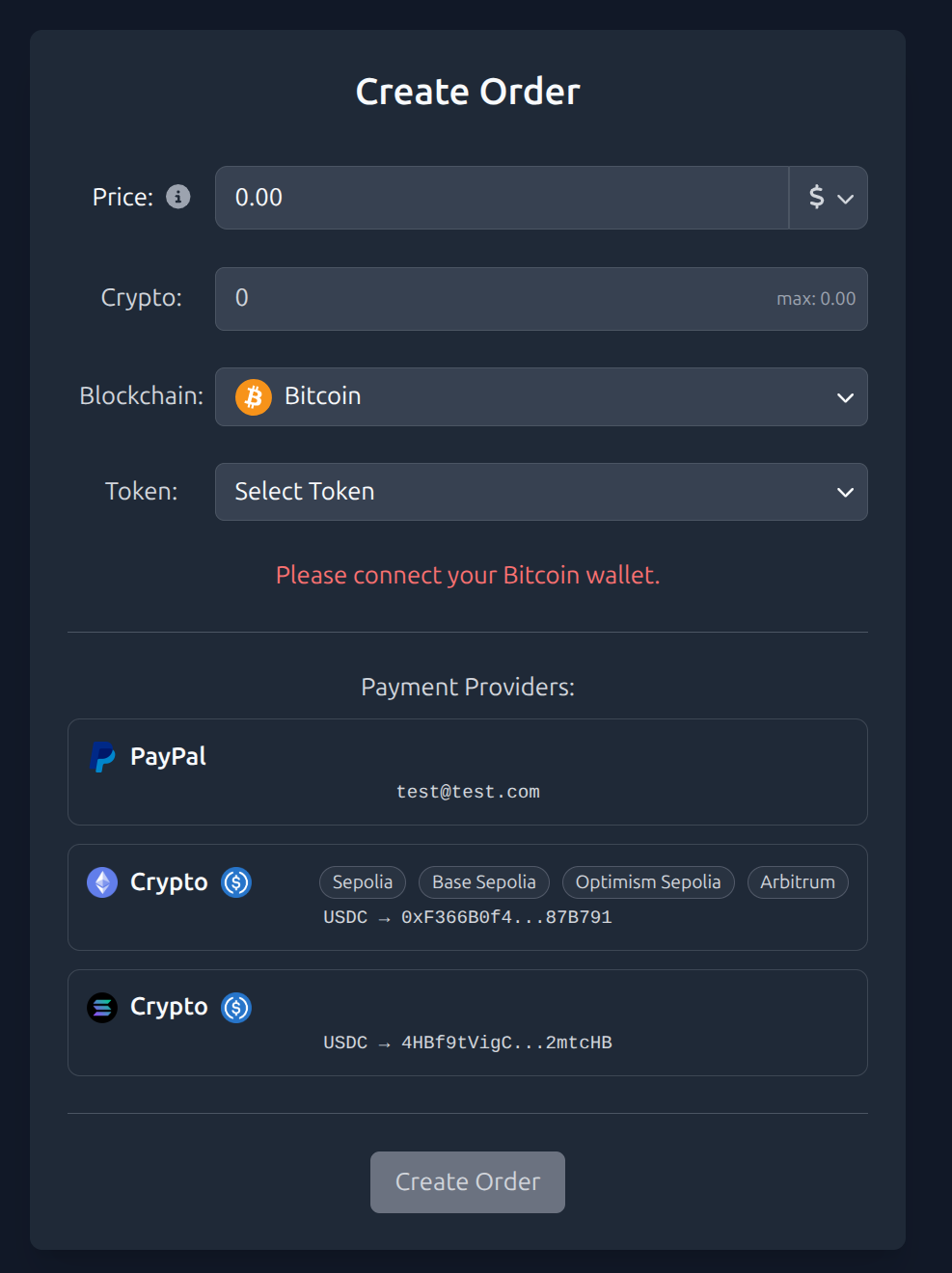Click the PayPal logo icon
This screenshot has height=1273, width=952.
pos(102,757)
